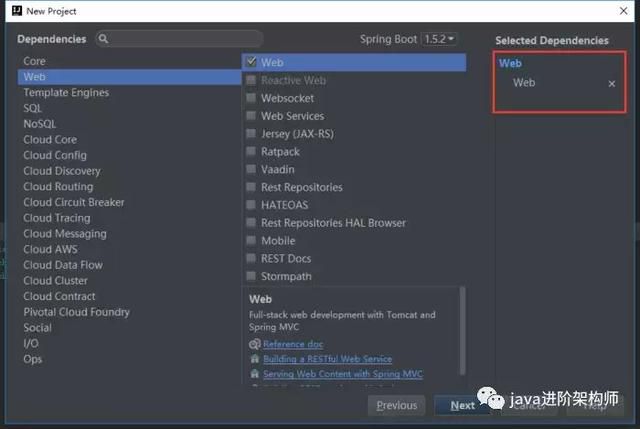The width and height of the screenshot is (640, 429).
Task: Open the Reference doc link
Action: pyautogui.click(x=293, y=344)
